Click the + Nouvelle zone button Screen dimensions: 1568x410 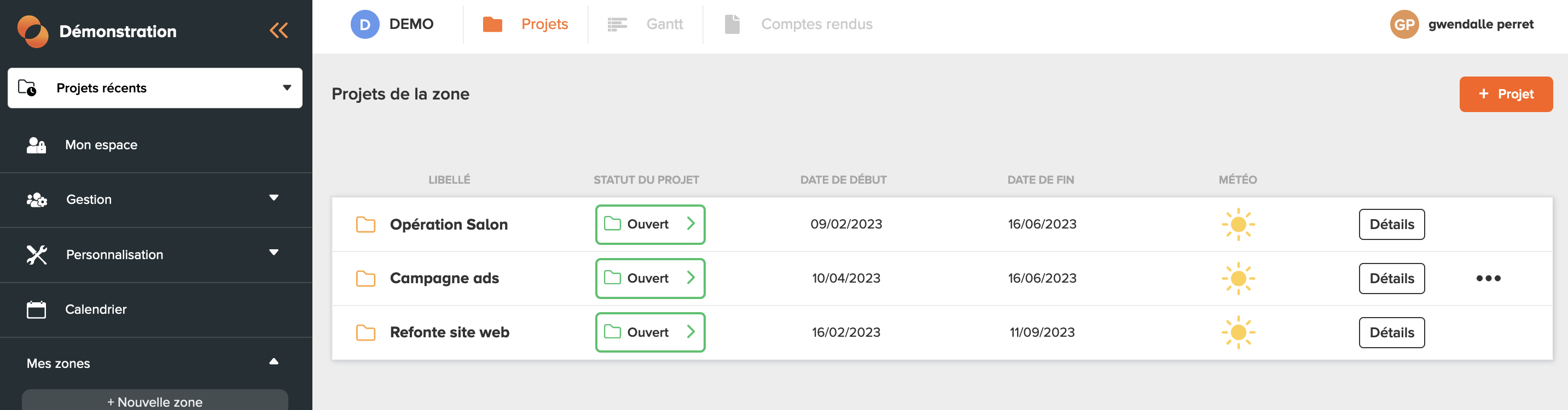155,400
